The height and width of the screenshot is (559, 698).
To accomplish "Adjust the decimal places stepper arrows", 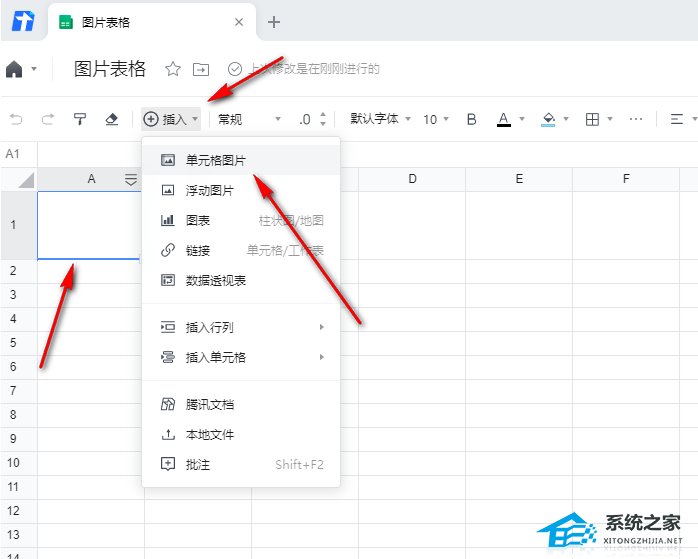I will tap(323, 119).
